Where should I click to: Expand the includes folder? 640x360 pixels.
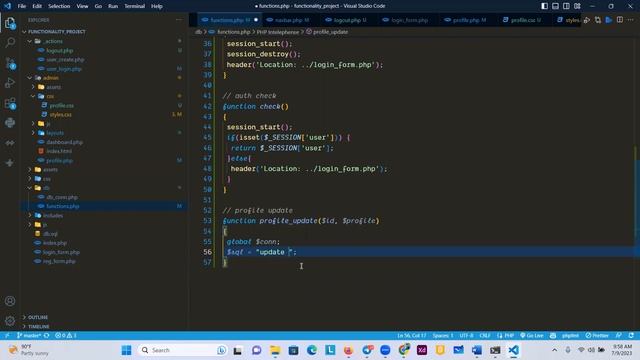click(53, 216)
